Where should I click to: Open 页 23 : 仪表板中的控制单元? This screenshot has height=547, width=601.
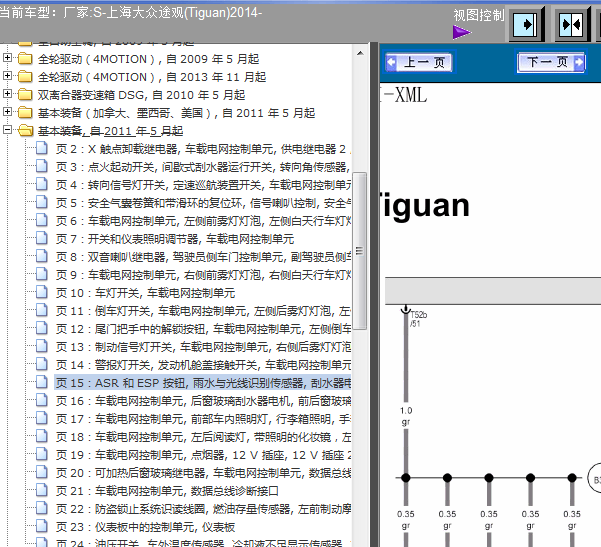point(145,527)
